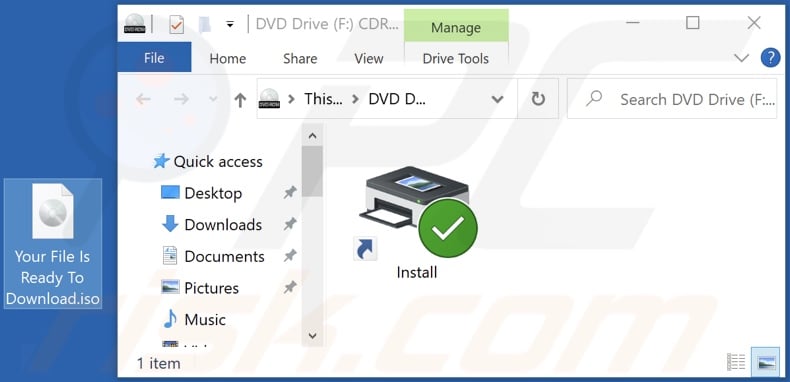Click the Refresh button beside address bar
The height and width of the screenshot is (382, 790).
coord(538,99)
